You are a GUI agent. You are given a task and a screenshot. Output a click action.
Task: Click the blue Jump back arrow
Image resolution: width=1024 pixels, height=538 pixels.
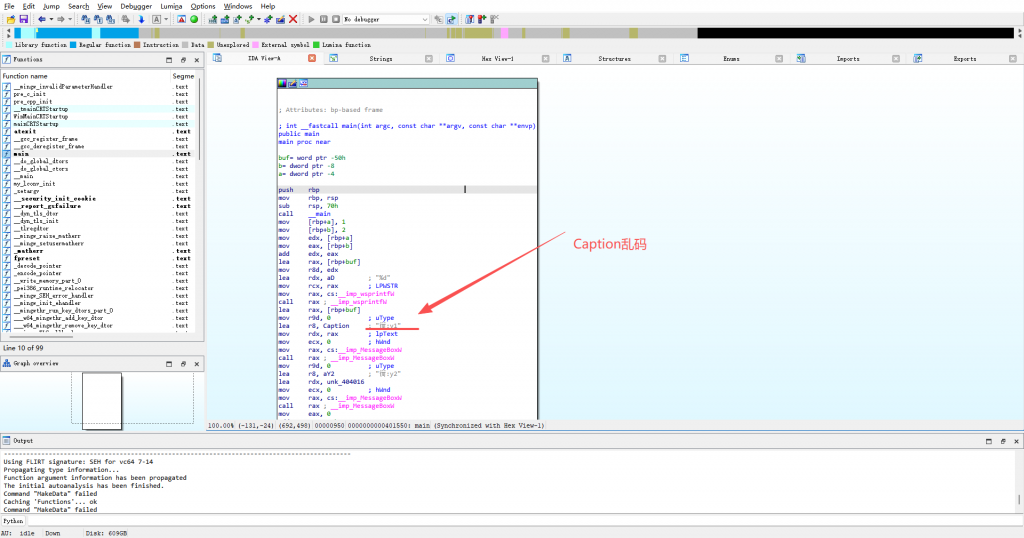click(x=41, y=19)
